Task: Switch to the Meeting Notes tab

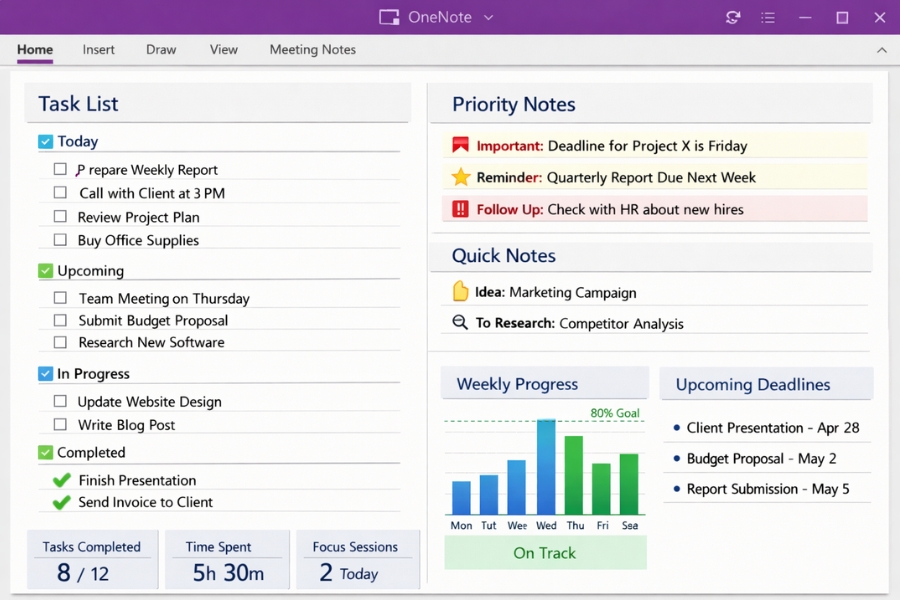Action: click(x=311, y=49)
